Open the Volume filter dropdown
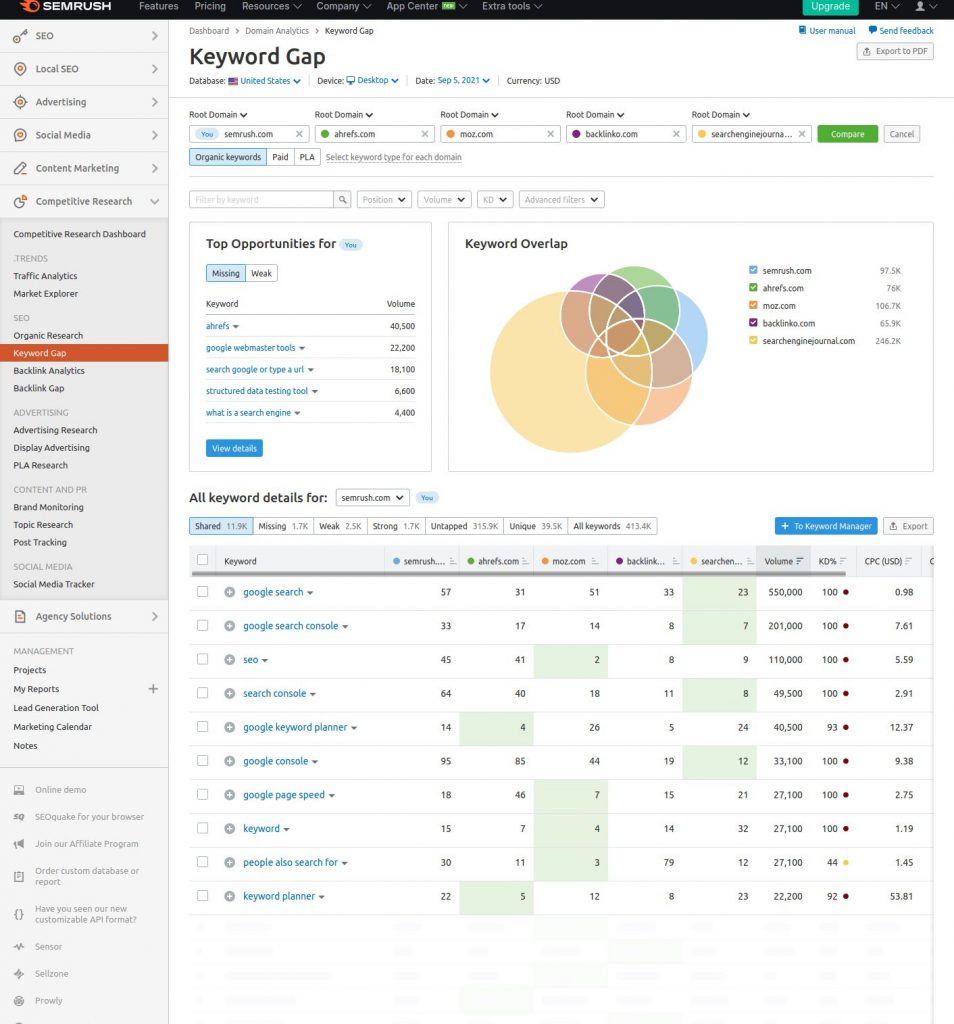 tap(444, 200)
